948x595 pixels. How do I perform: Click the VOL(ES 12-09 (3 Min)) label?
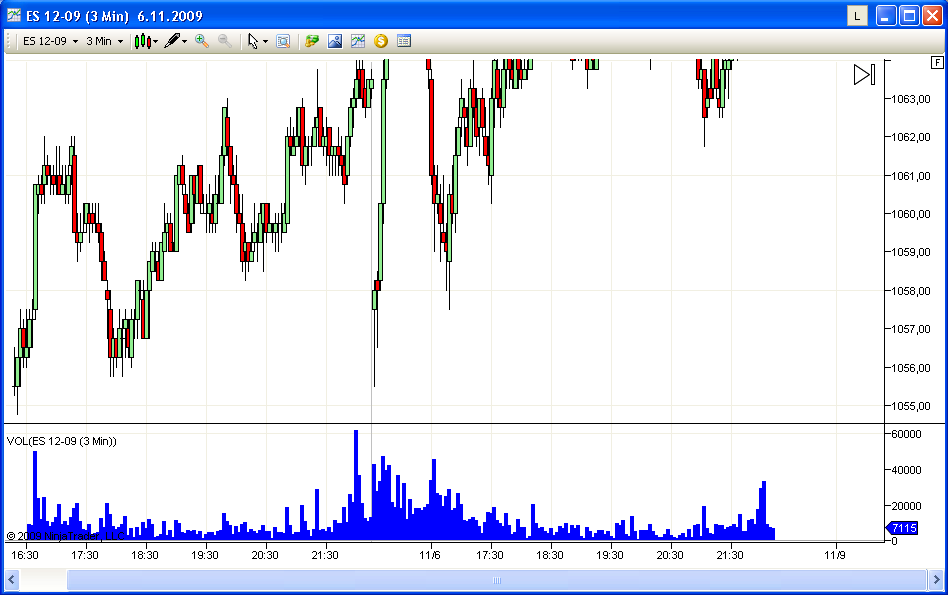coord(62,441)
